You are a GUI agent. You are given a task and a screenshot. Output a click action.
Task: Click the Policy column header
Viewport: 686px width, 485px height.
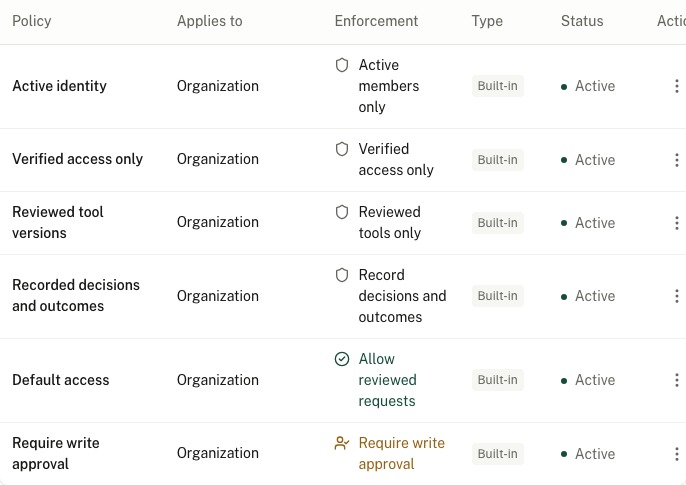tap(32, 21)
